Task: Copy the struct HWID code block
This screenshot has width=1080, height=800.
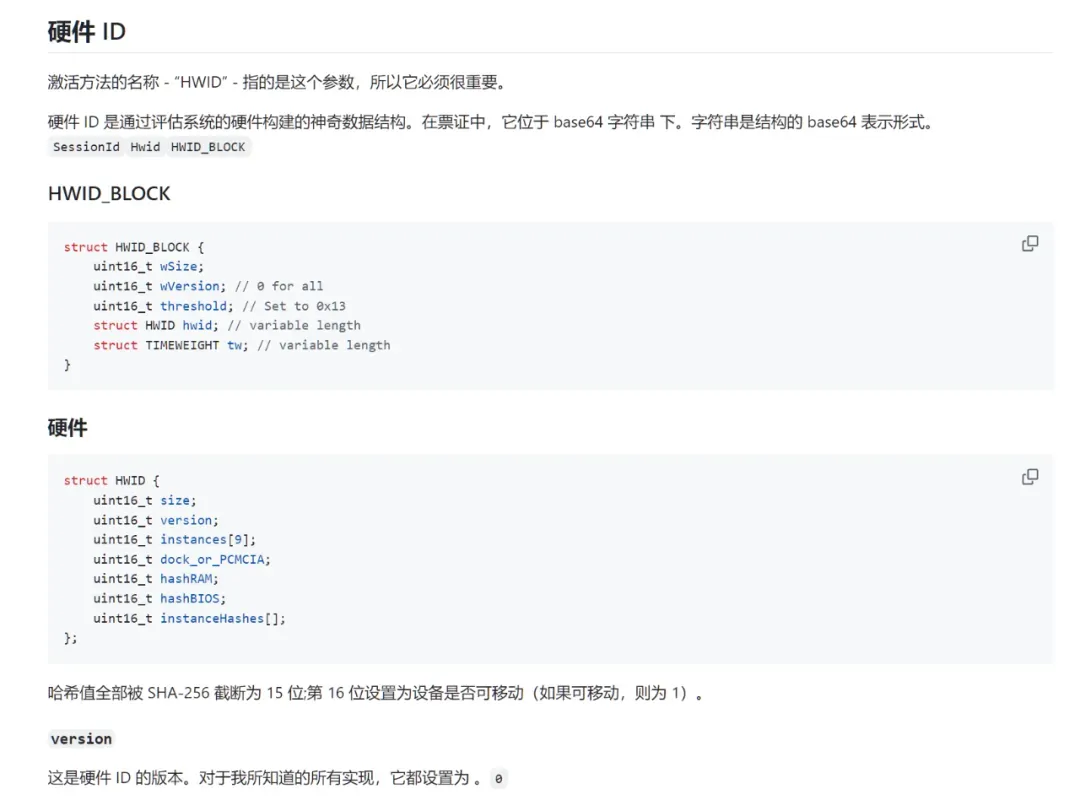Action: (x=1030, y=477)
